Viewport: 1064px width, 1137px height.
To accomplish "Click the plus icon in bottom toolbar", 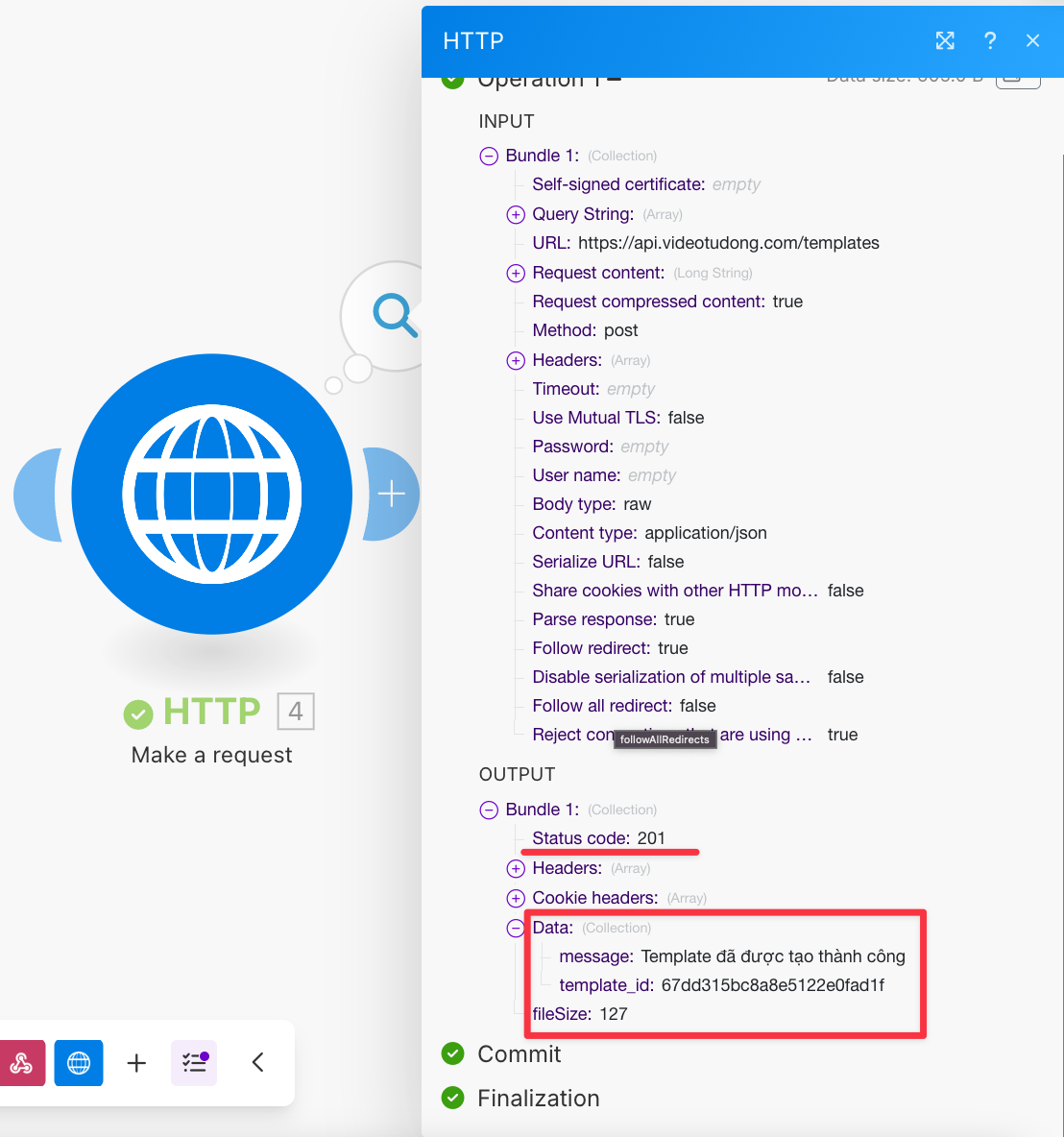I will click(136, 1062).
